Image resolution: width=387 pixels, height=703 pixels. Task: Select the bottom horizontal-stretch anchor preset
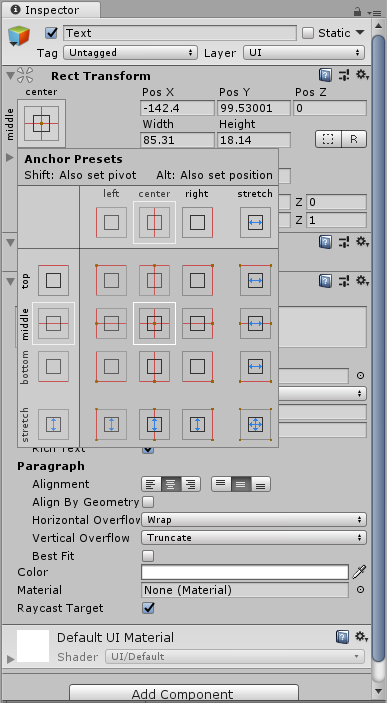click(255, 366)
